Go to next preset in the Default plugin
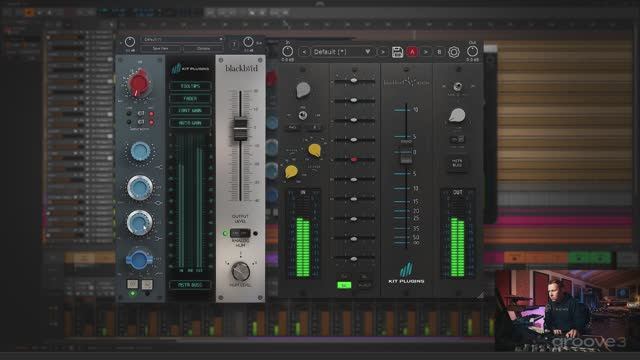Viewport: 640px width, 360px height. point(382,52)
